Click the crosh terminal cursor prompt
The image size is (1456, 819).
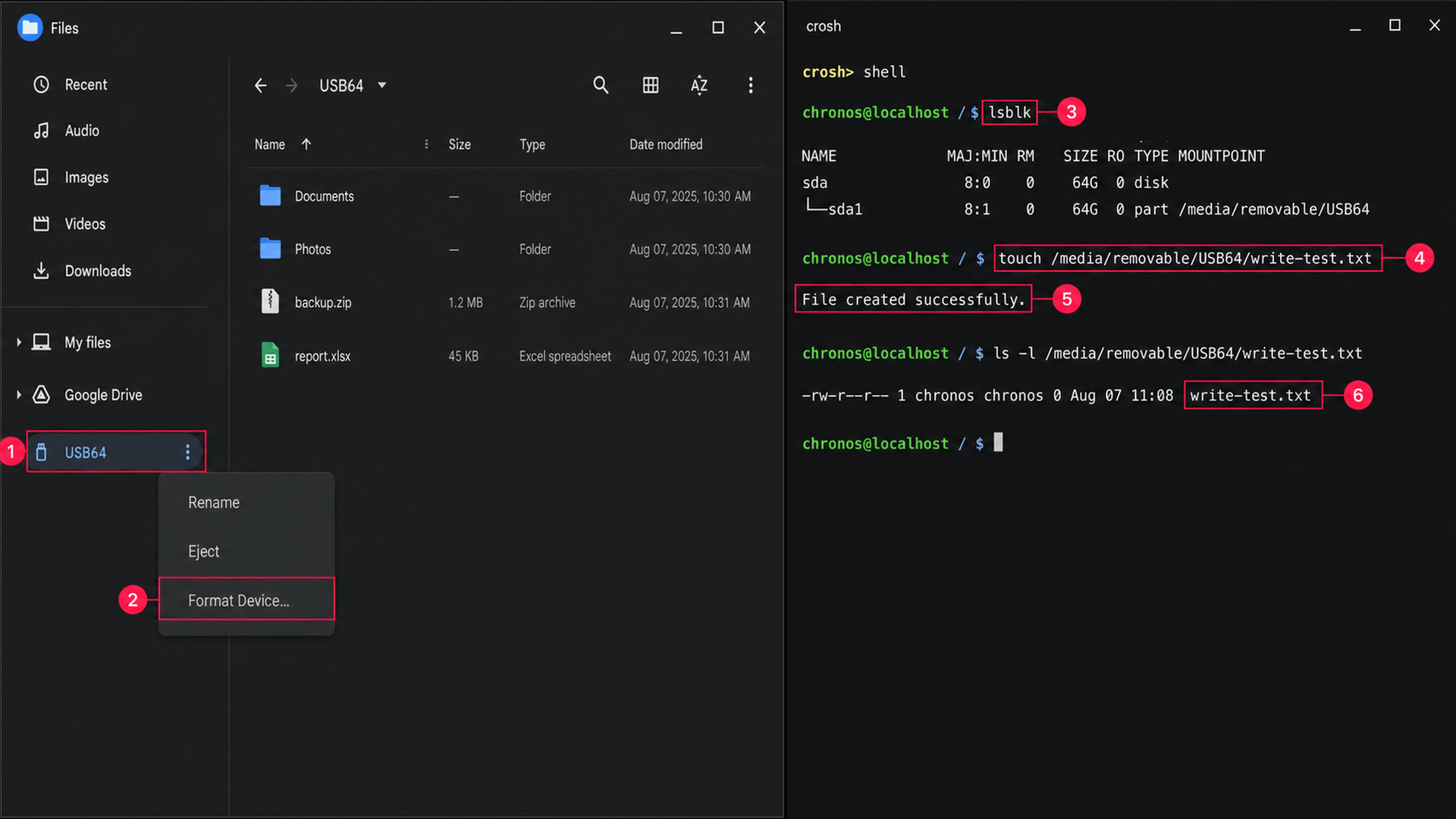pos(998,442)
